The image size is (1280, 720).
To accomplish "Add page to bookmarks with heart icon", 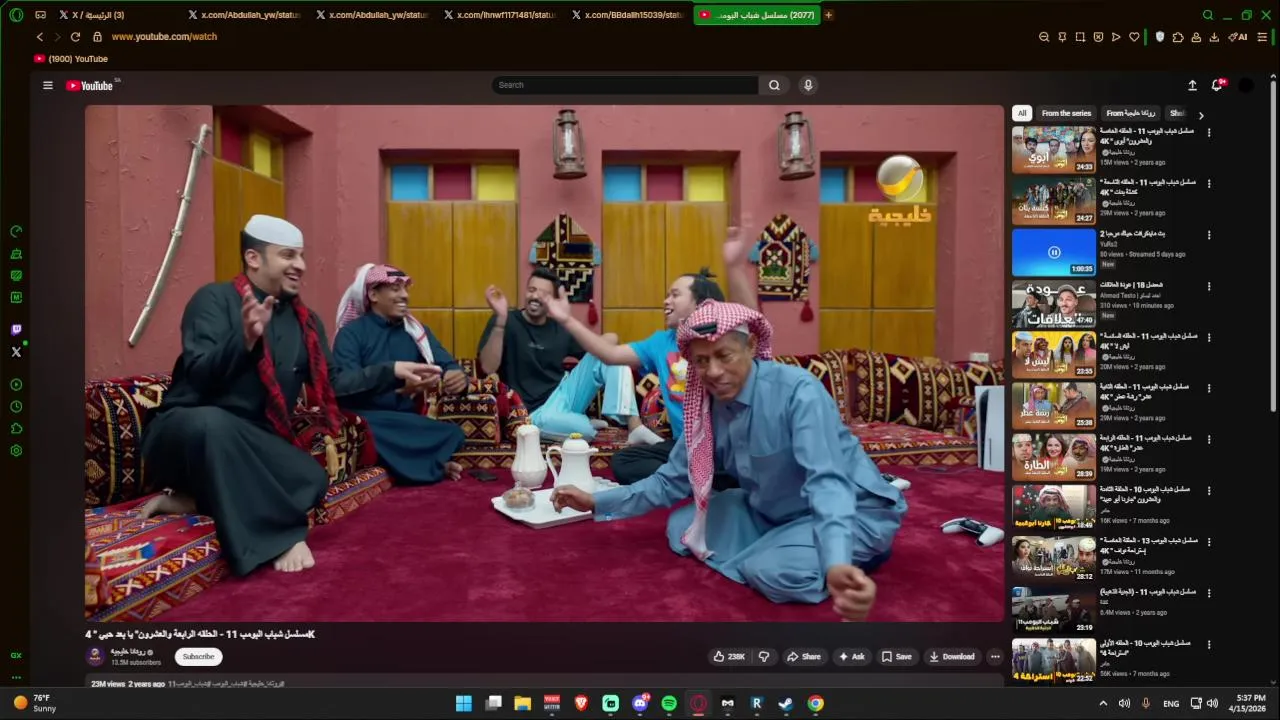I will tap(1134, 37).
